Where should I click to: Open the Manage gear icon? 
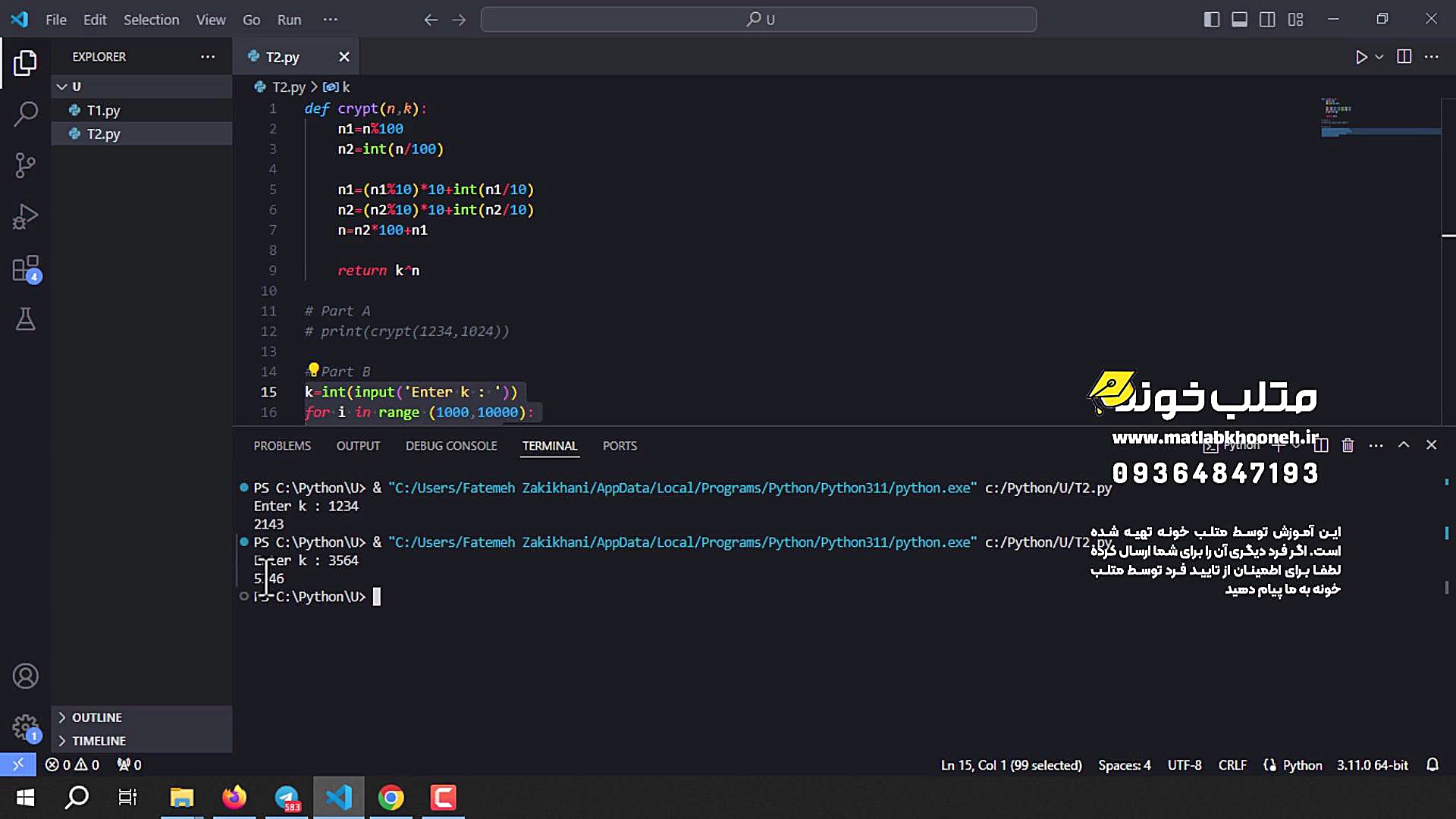pyautogui.click(x=25, y=727)
